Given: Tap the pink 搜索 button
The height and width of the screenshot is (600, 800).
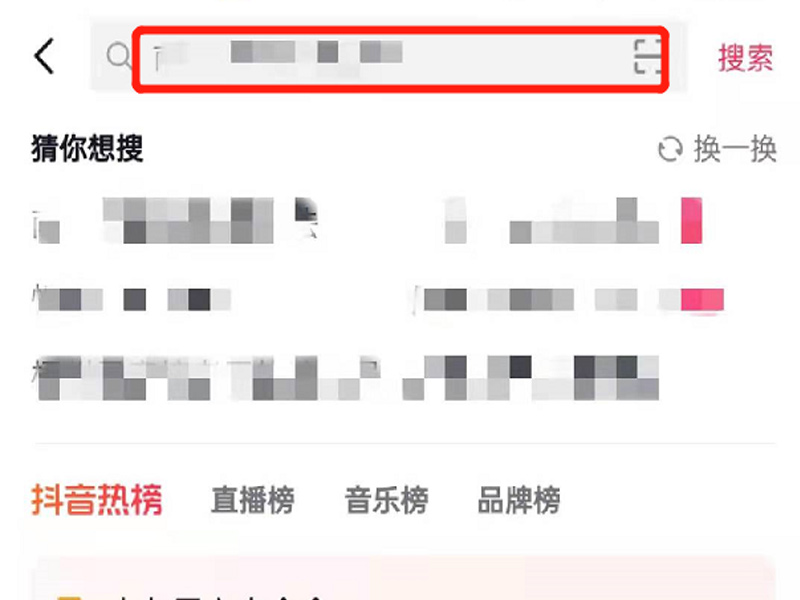Looking at the screenshot, I should coord(745,58).
